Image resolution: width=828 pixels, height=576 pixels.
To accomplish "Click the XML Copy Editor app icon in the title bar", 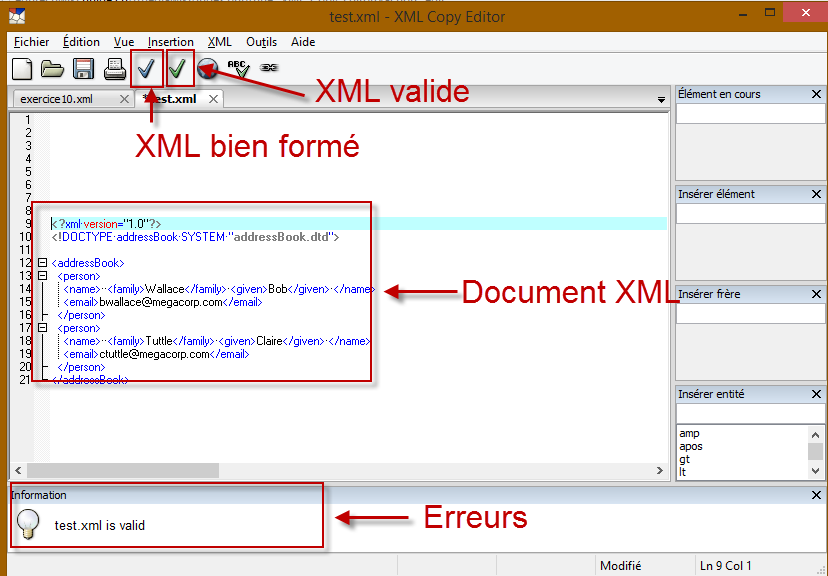I will point(17,16).
